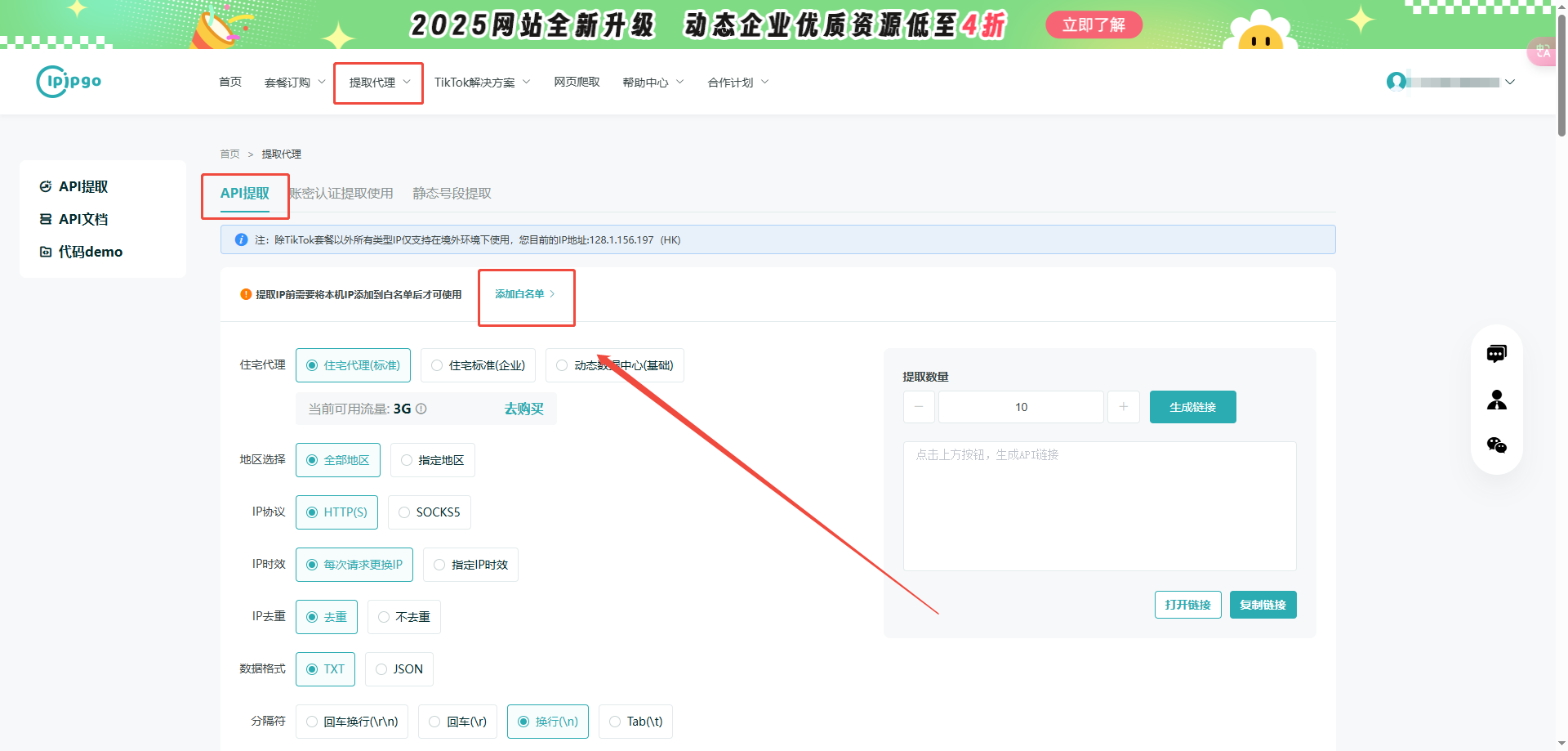Open 代码demo in the sidebar
Screen dimensions: 1568x751
(x=81, y=252)
